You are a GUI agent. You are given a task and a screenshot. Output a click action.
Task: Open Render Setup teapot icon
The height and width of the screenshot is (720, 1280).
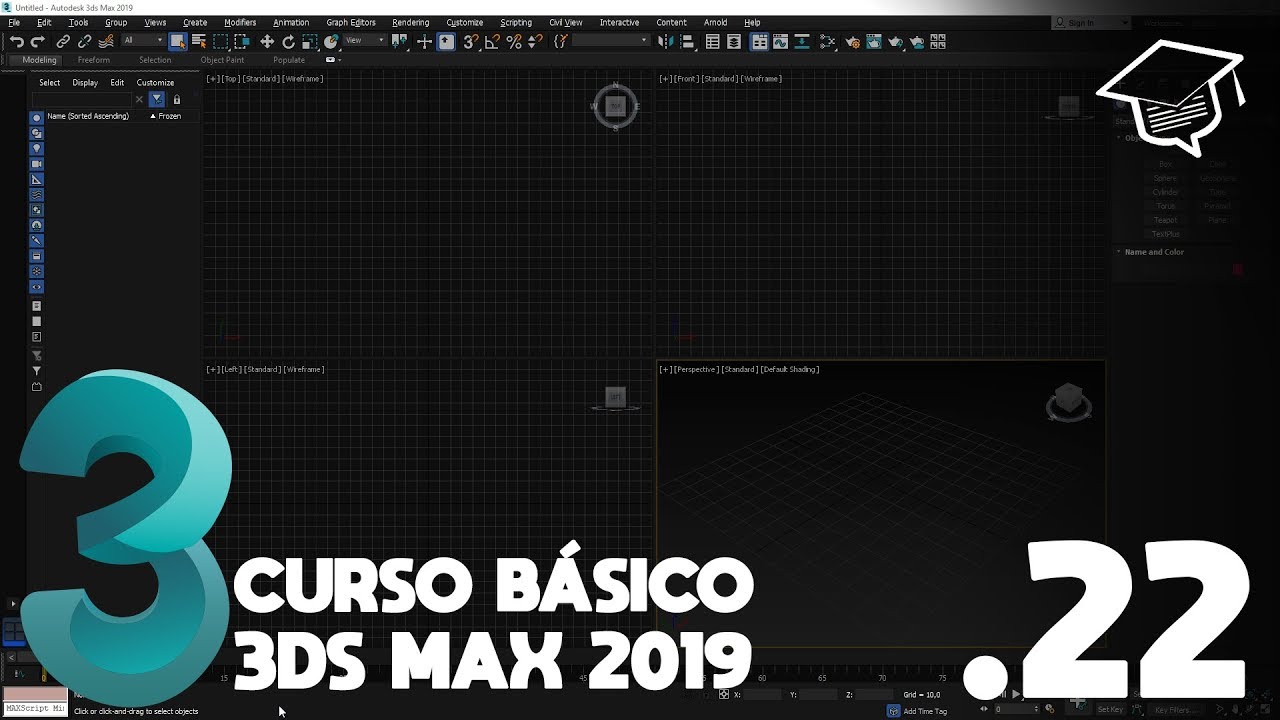[x=852, y=41]
